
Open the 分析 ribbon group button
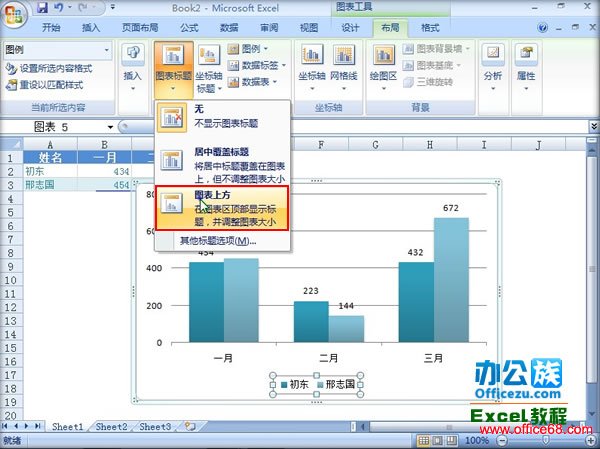493,67
